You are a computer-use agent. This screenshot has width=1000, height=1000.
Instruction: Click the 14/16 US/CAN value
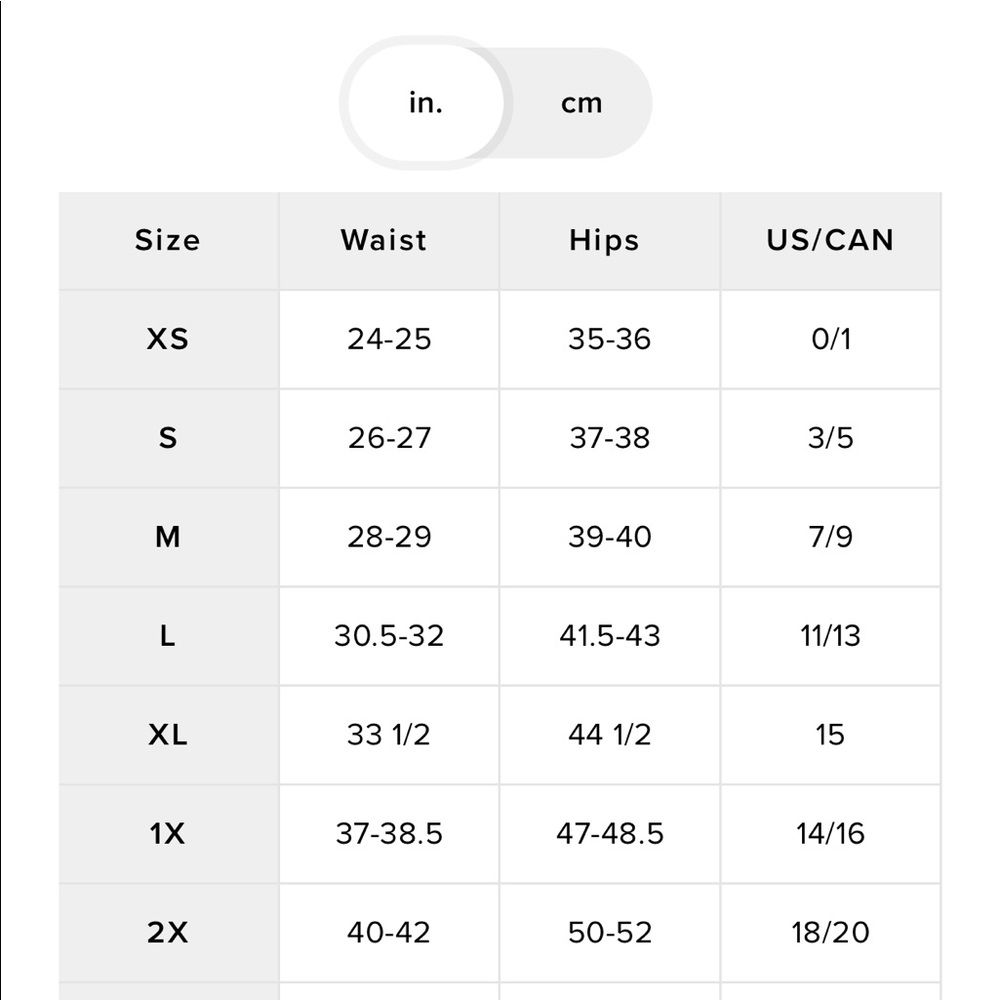[x=831, y=834]
